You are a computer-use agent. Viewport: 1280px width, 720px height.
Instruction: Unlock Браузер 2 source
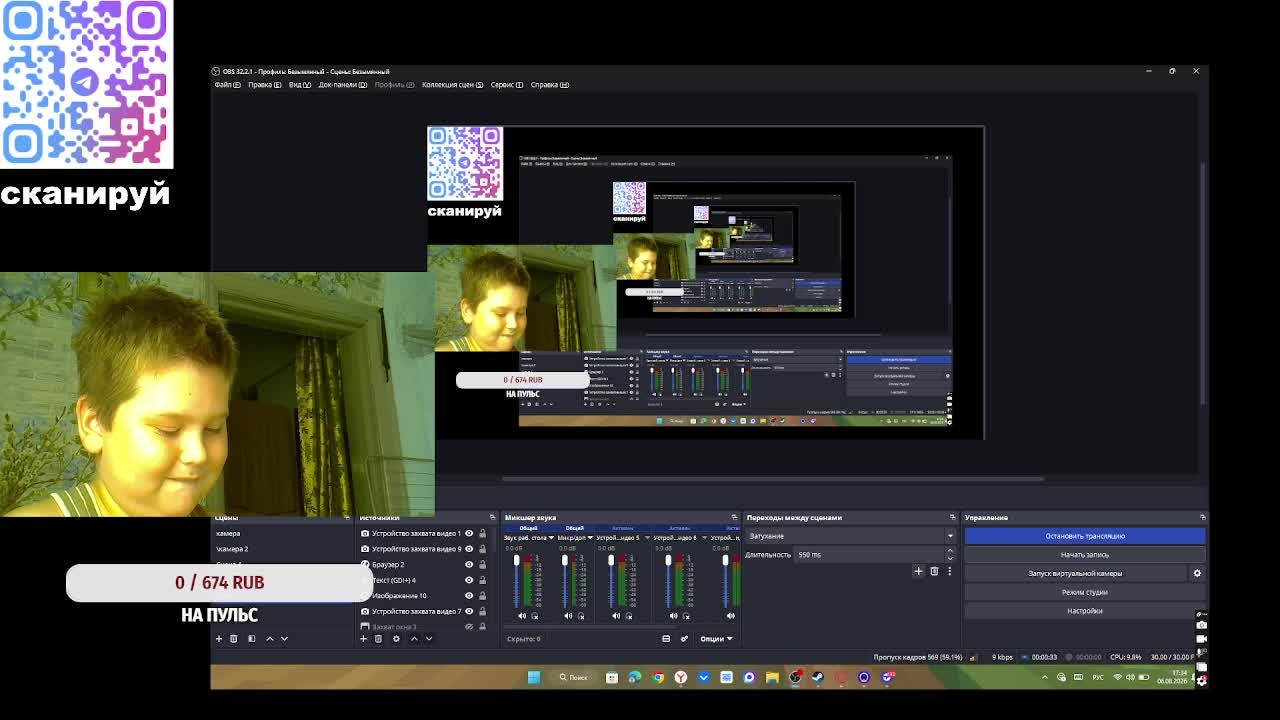point(482,564)
